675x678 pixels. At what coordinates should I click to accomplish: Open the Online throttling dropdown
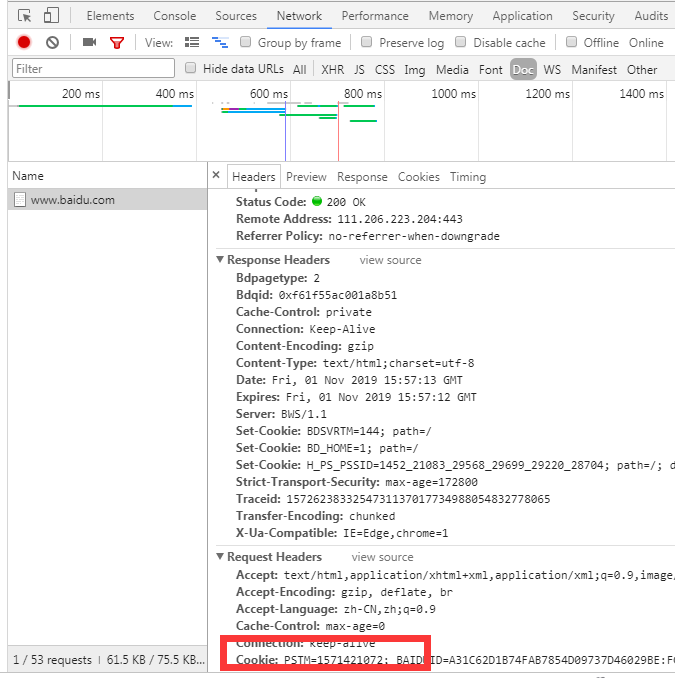pyautogui.click(x=646, y=43)
